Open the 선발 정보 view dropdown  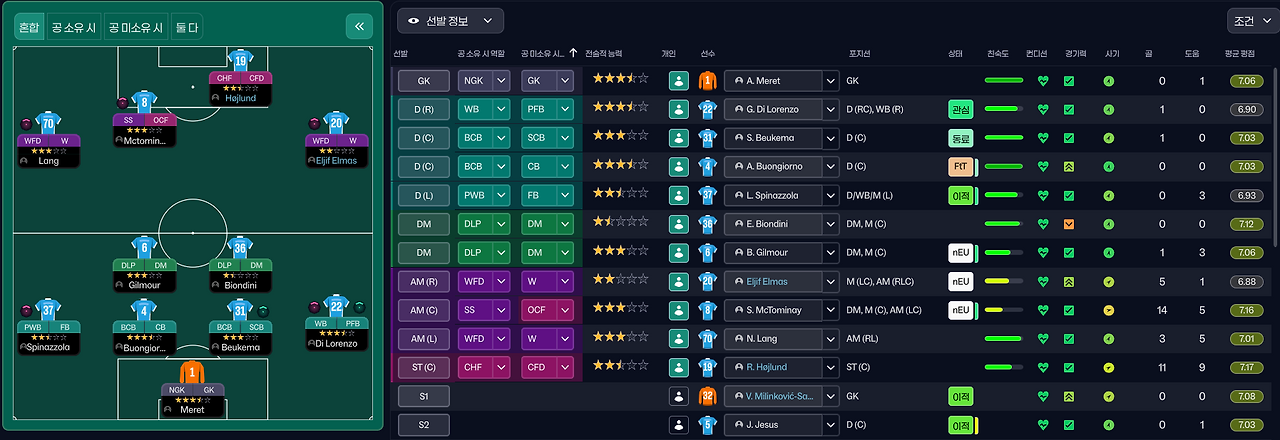coord(450,20)
